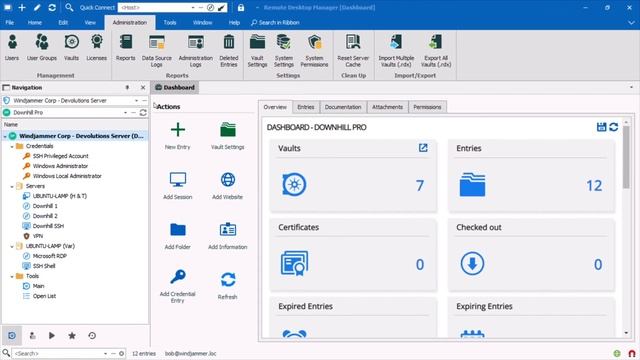Click Reset Server Cache

point(353,51)
